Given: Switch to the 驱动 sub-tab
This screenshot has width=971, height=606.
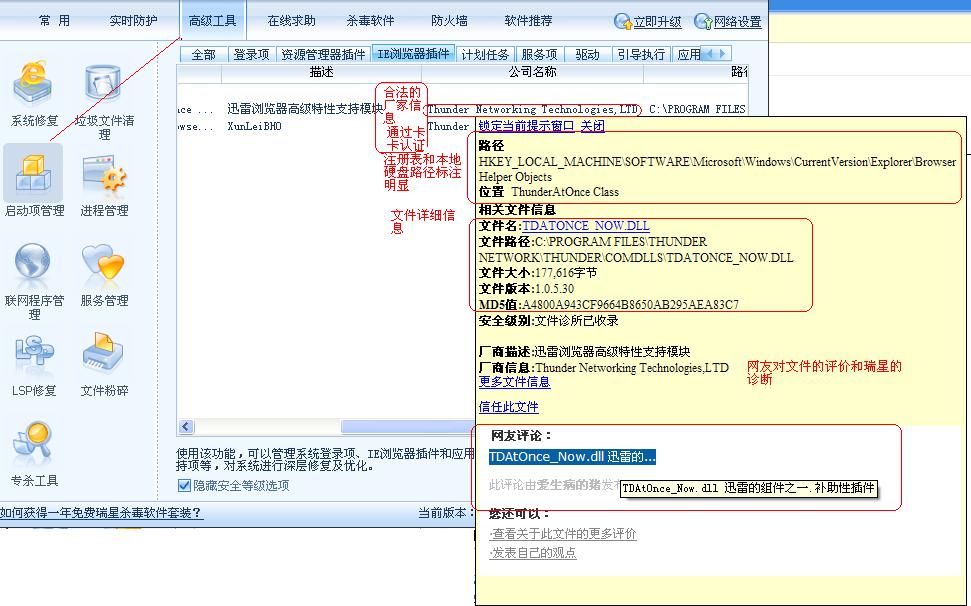Looking at the screenshot, I should click(588, 54).
